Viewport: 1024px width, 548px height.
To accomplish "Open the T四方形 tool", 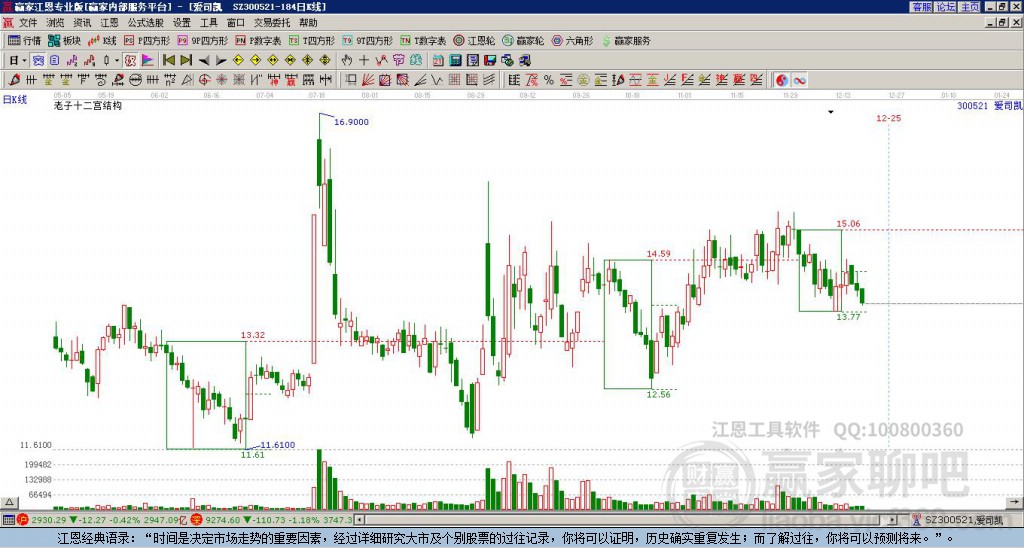I will tap(312, 40).
